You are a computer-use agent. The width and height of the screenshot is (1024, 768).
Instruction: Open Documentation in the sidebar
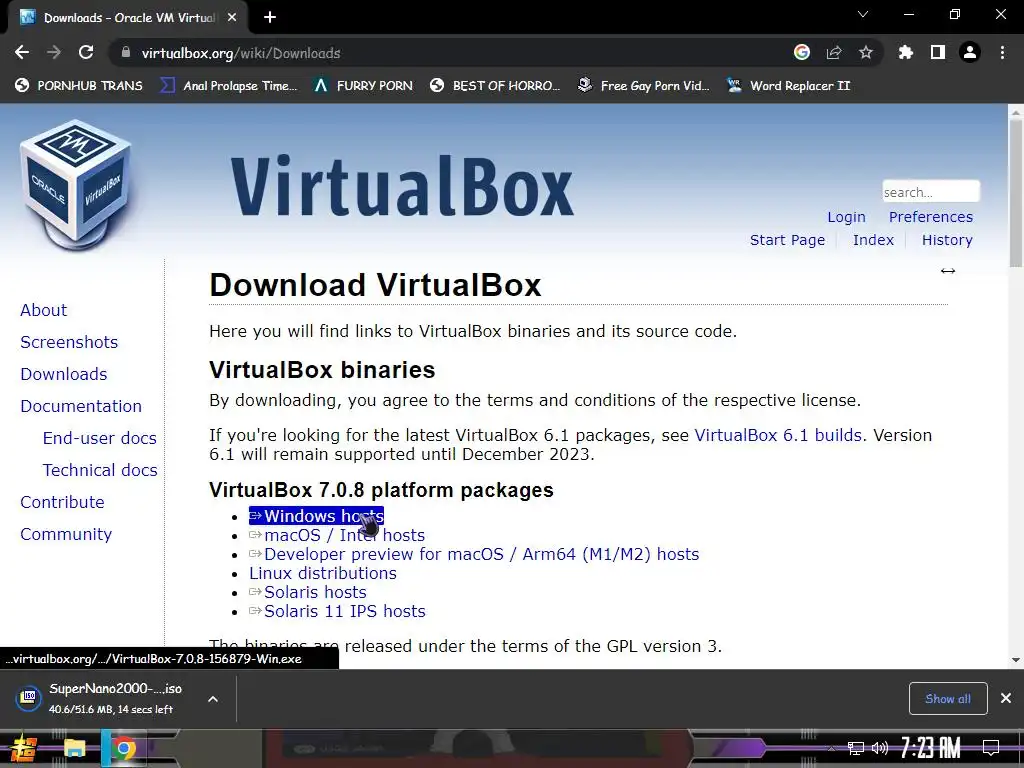click(81, 406)
